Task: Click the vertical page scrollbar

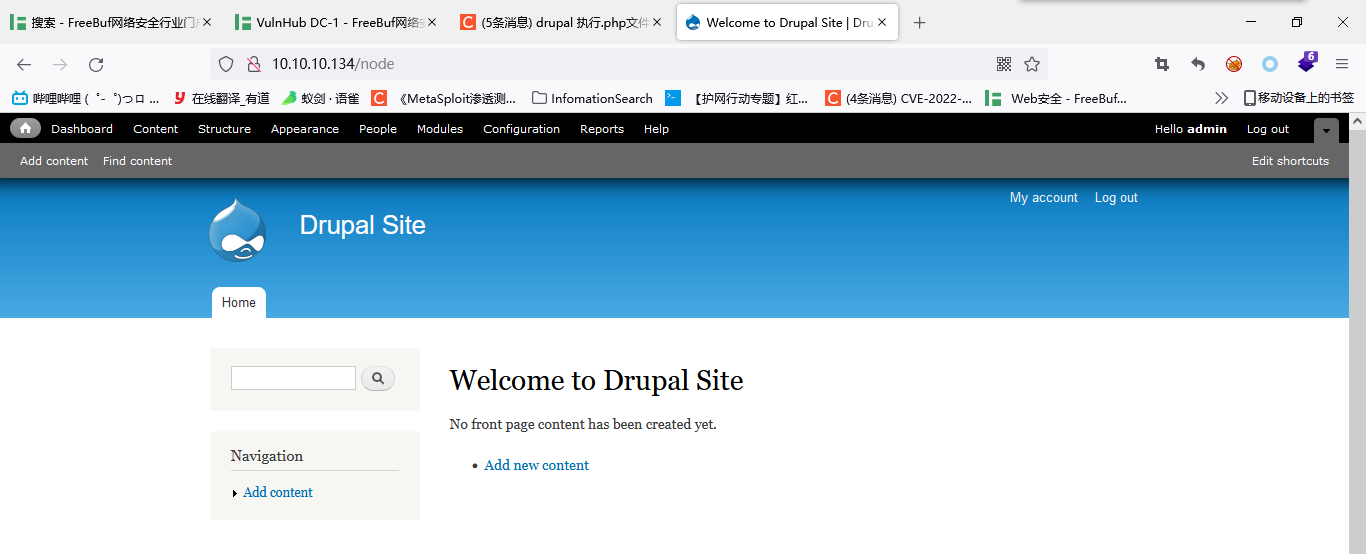Action: tap(1357, 340)
